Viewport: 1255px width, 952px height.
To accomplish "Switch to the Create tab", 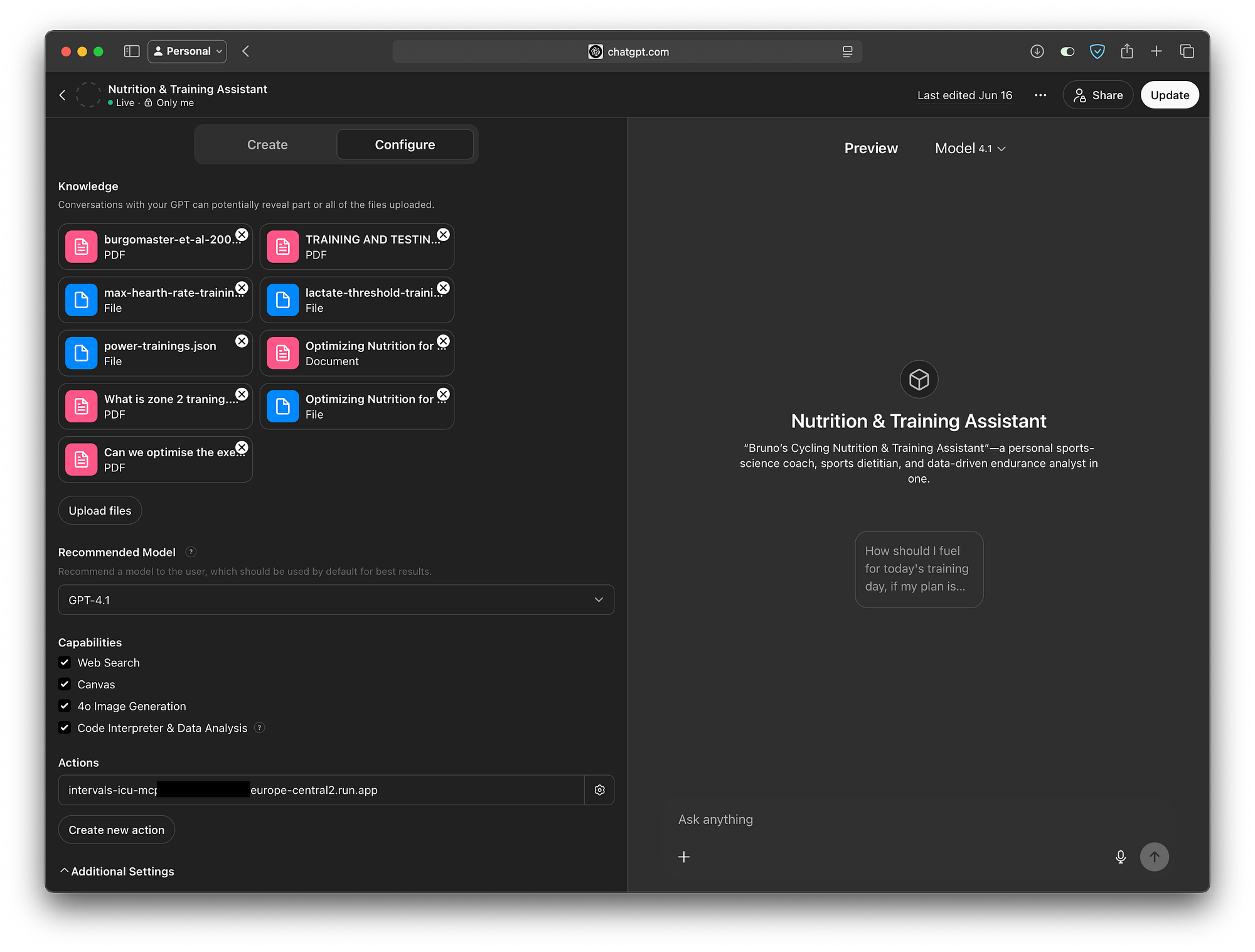I will click(x=267, y=144).
